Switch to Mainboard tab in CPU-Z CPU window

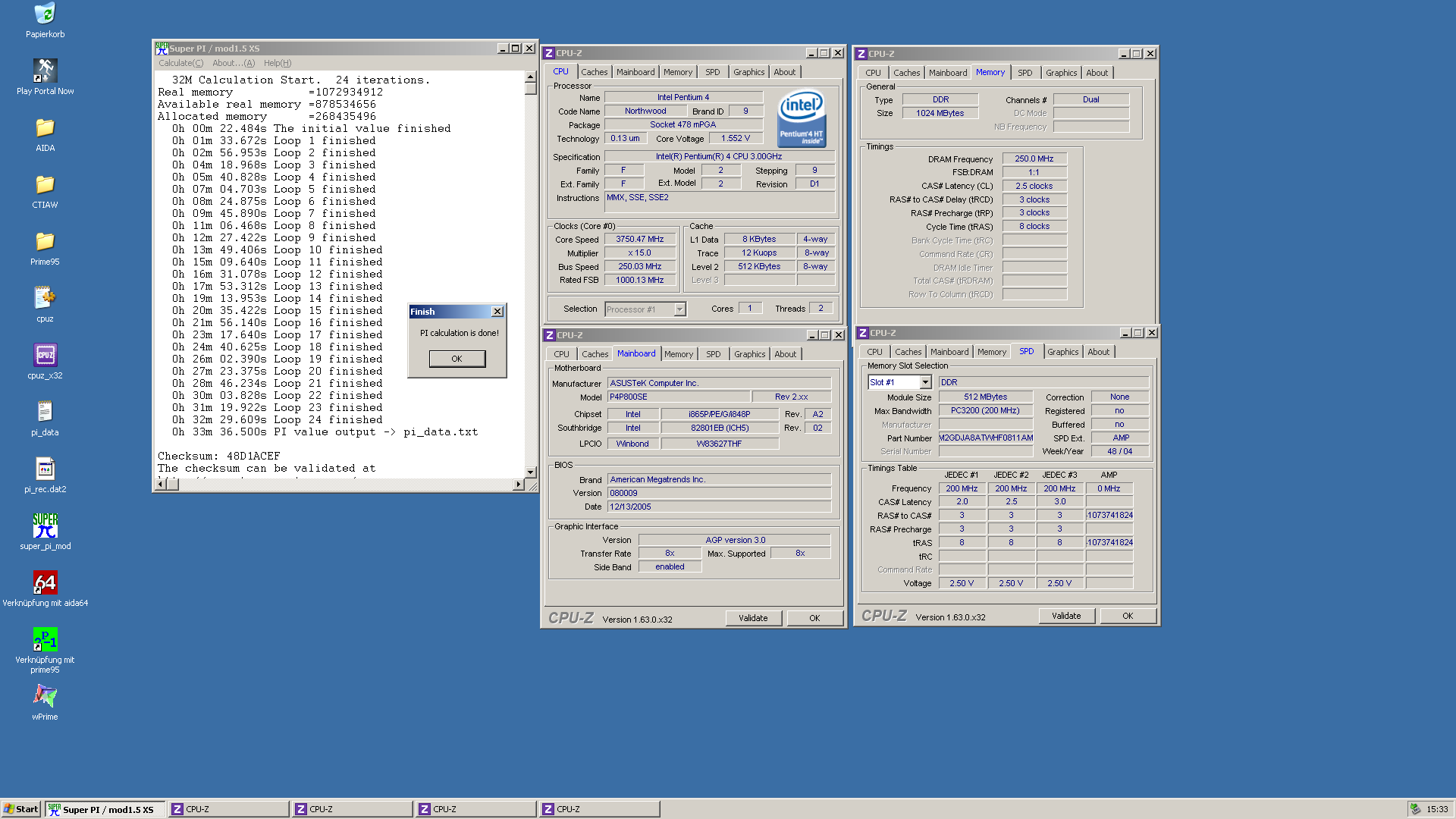pyautogui.click(x=635, y=72)
